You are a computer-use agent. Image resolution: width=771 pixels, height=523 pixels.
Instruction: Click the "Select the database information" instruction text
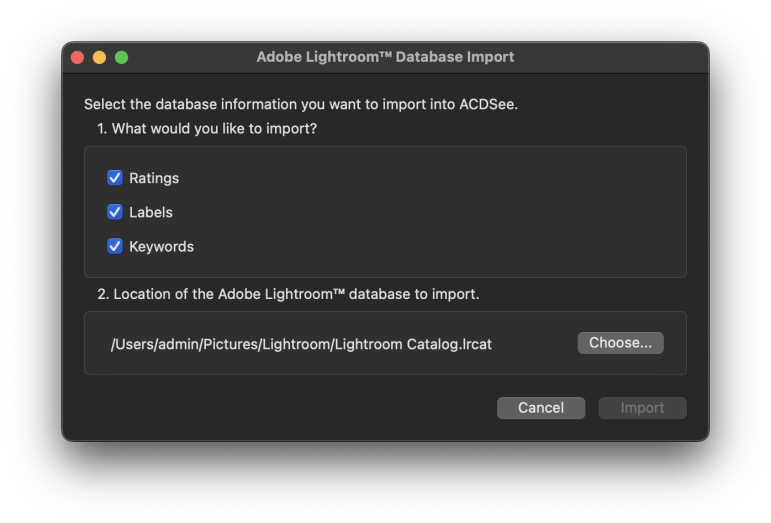300,104
